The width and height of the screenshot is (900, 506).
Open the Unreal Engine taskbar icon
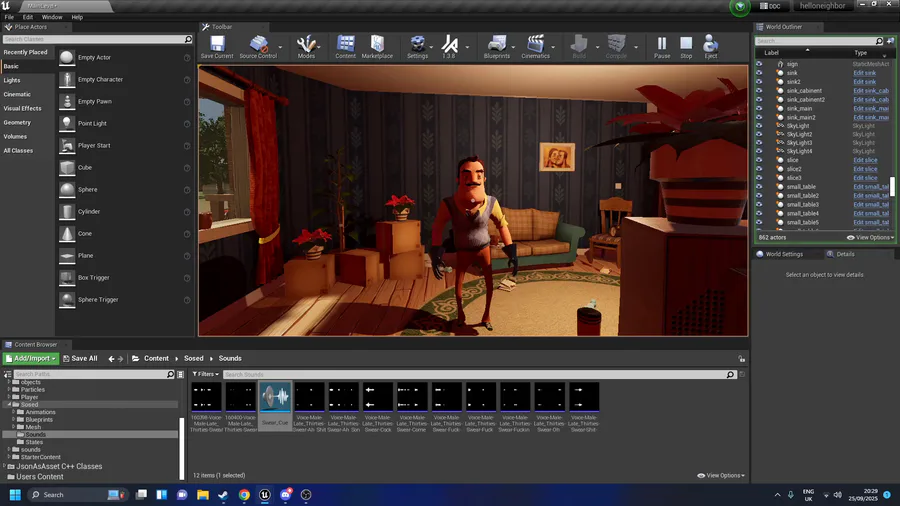(x=265, y=495)
